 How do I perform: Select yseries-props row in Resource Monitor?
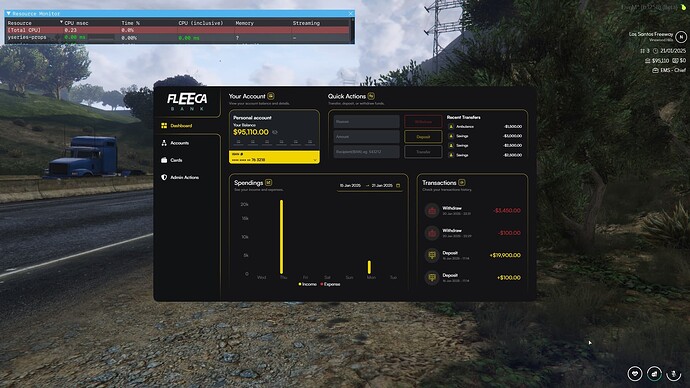click(178, 38)
